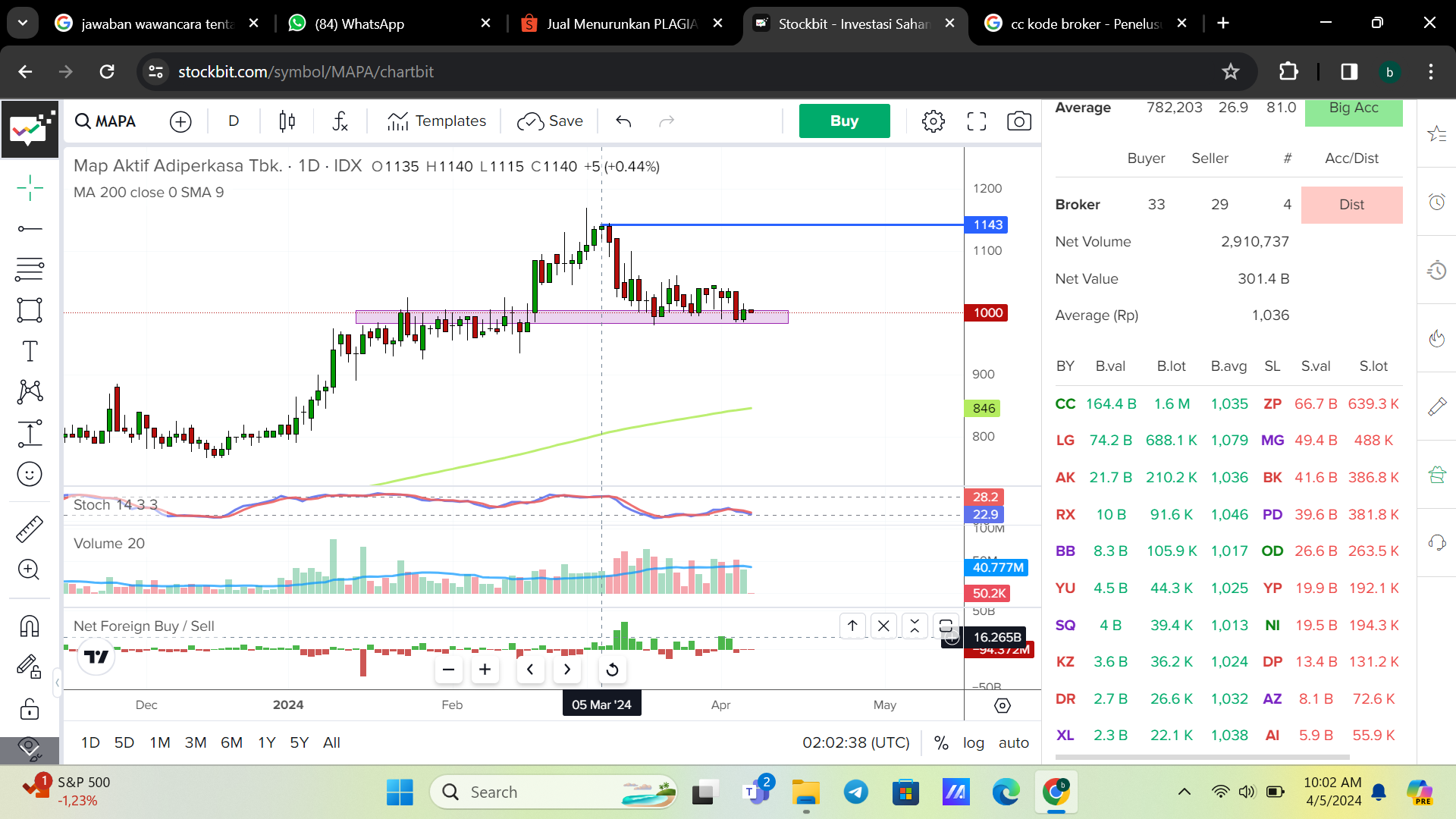The height and width of the screenshot is (819, 1456).
Task: Maximize the Net Foreign pane
Action: click(x=946, y=626)
